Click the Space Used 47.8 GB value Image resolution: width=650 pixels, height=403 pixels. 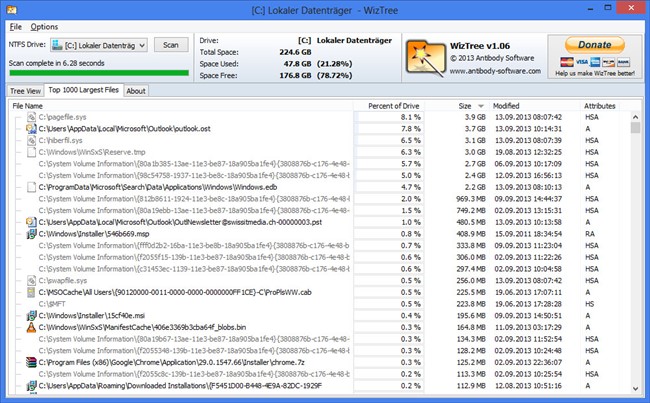point(297,64)
